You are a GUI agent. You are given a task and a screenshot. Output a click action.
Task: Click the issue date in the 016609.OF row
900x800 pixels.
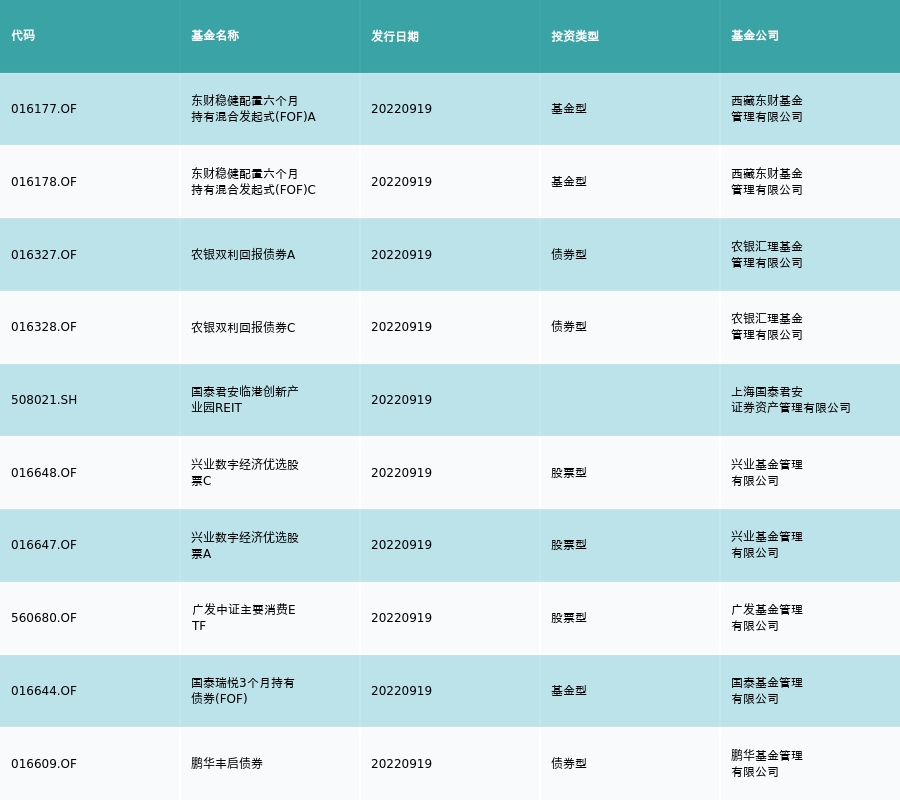pos(401,763)
